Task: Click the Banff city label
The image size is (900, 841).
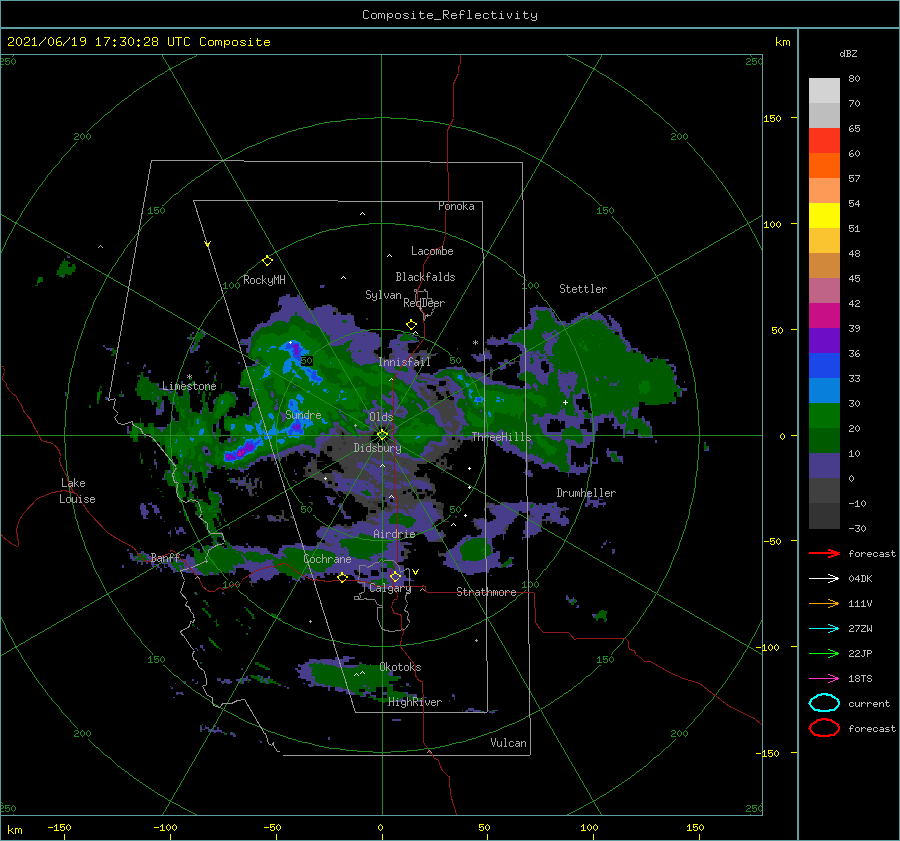Action: pos(165,557)
